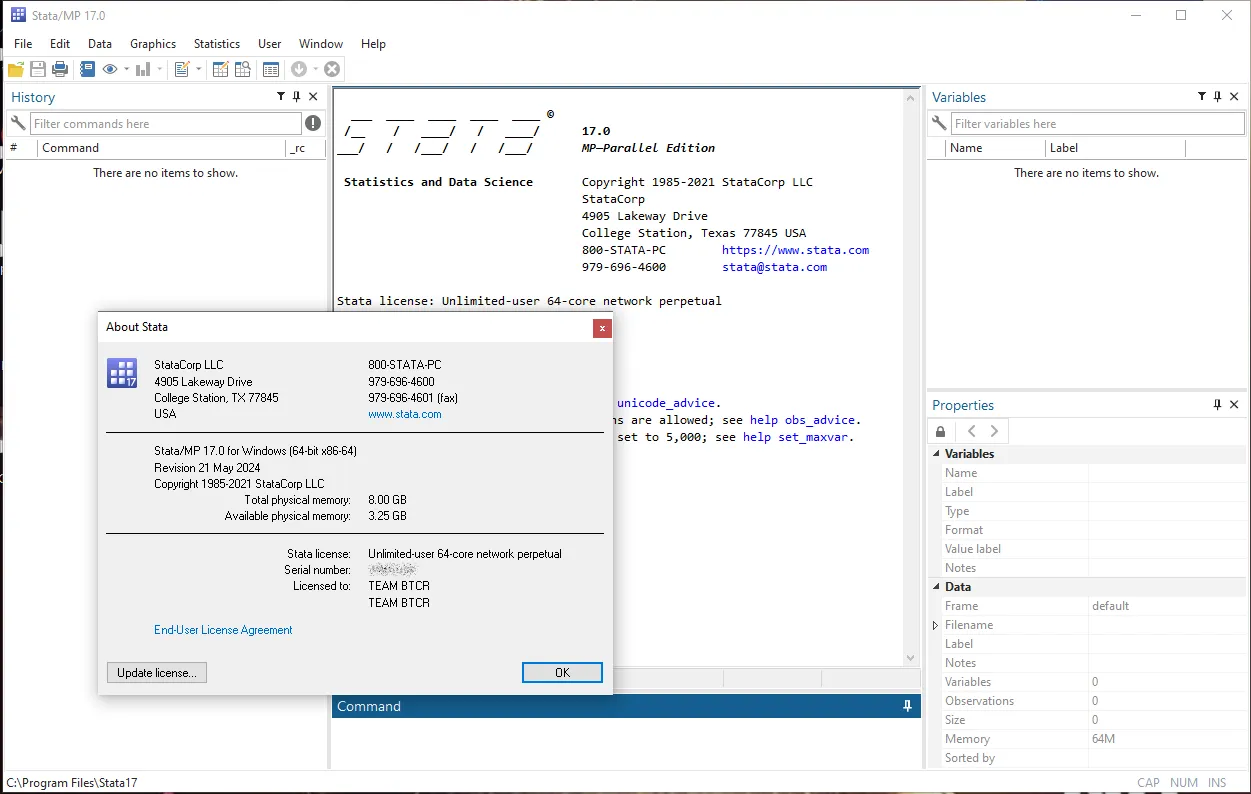Click the https://www.stata.com link in Results
This screenshot has height=794, width=1251.
796,250
